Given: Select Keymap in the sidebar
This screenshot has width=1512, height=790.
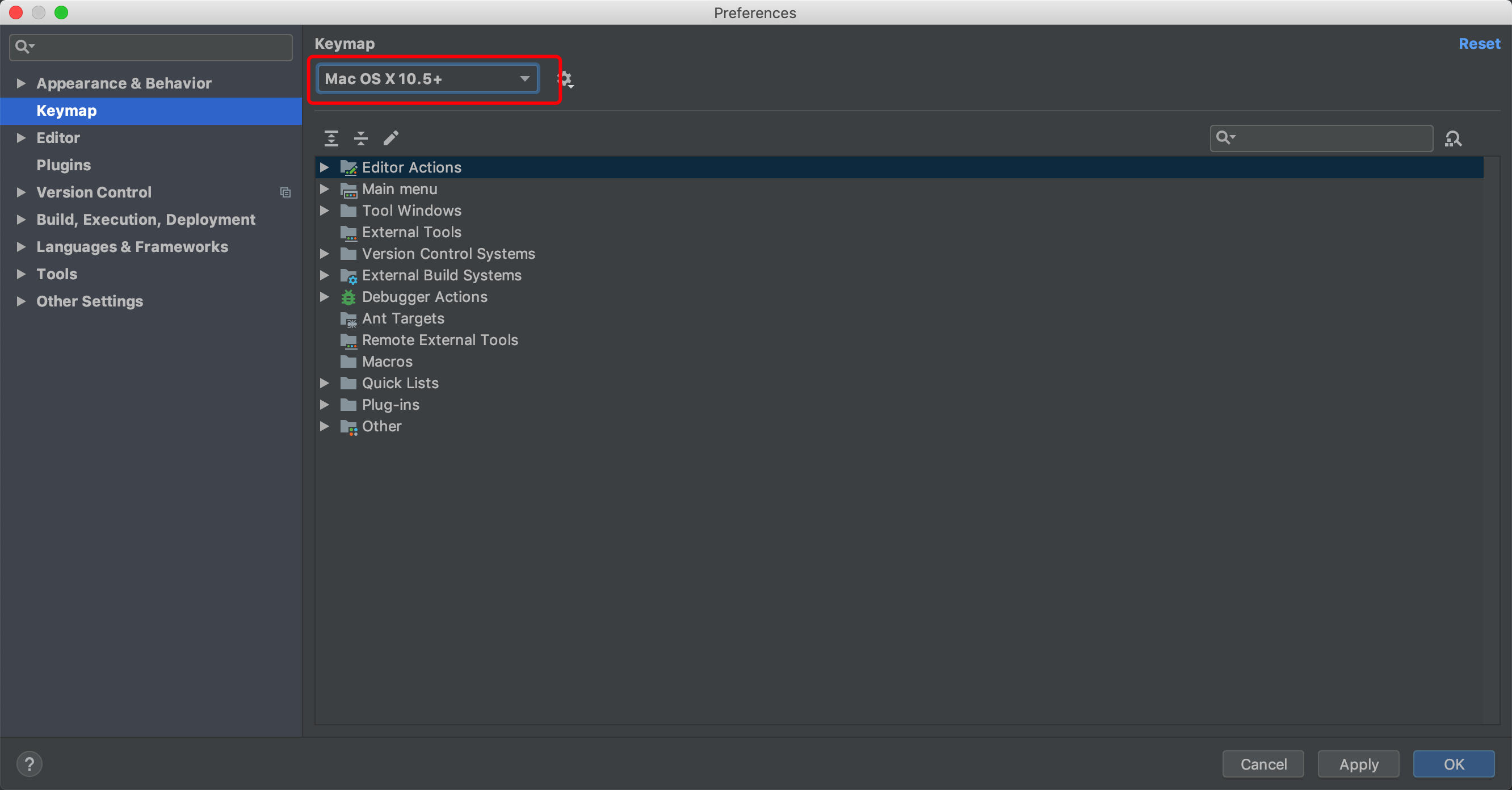Looking at the screenshot, I should pos(151,111).
